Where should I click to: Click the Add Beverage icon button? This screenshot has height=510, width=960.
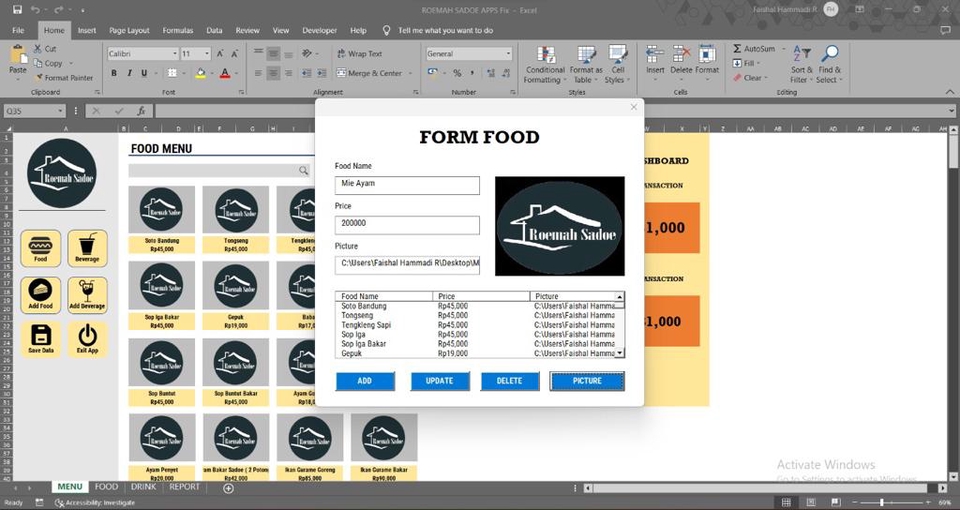click(87, 295)
